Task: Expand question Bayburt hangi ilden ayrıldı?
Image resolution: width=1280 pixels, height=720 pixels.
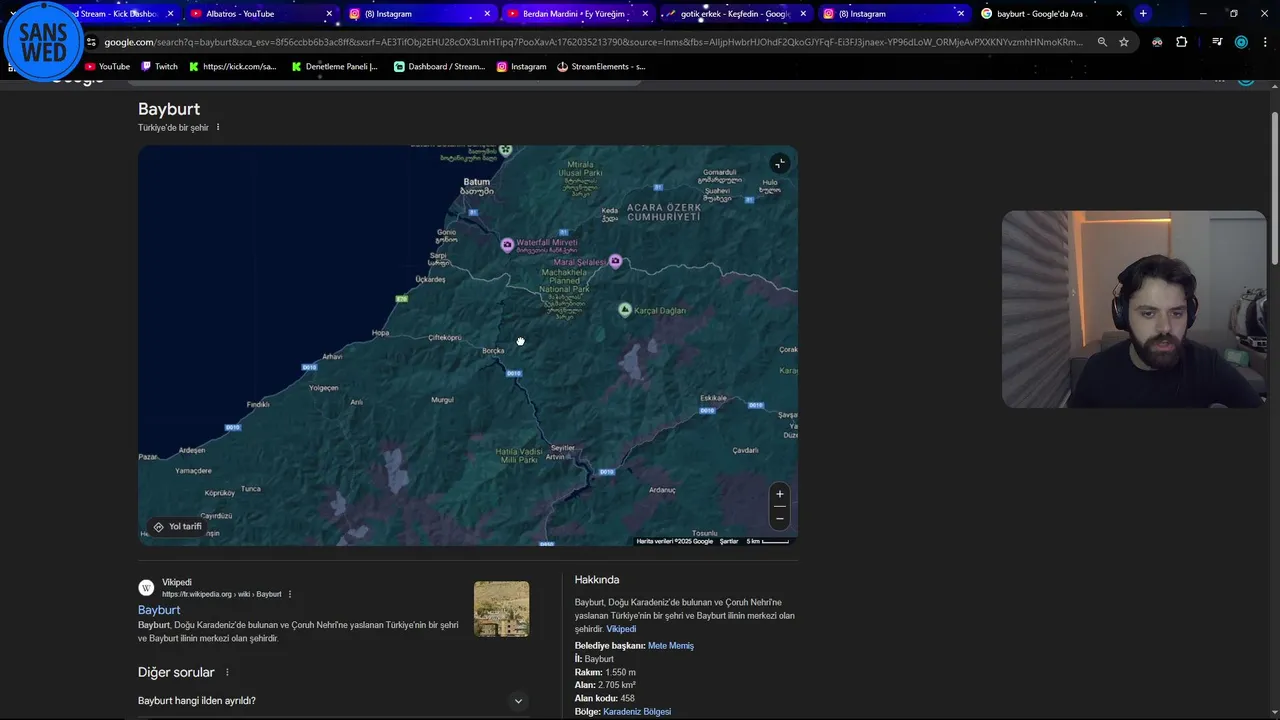Action: pyautogui.click(x=332, y=701)
